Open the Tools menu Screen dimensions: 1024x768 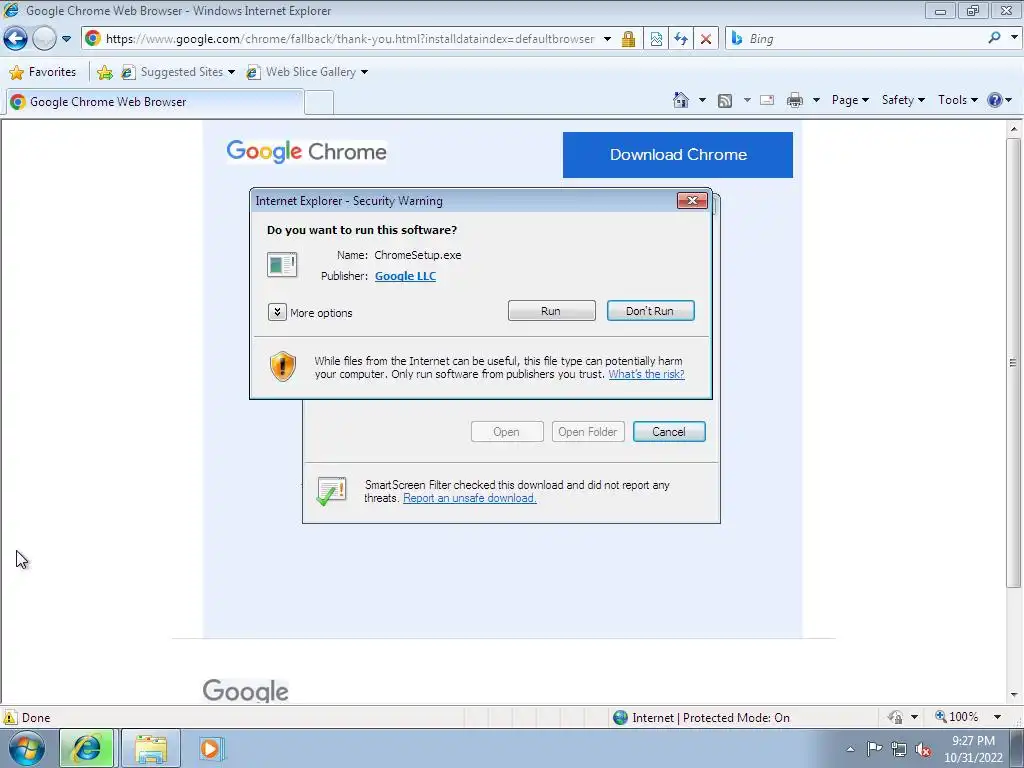click(957, 100)
